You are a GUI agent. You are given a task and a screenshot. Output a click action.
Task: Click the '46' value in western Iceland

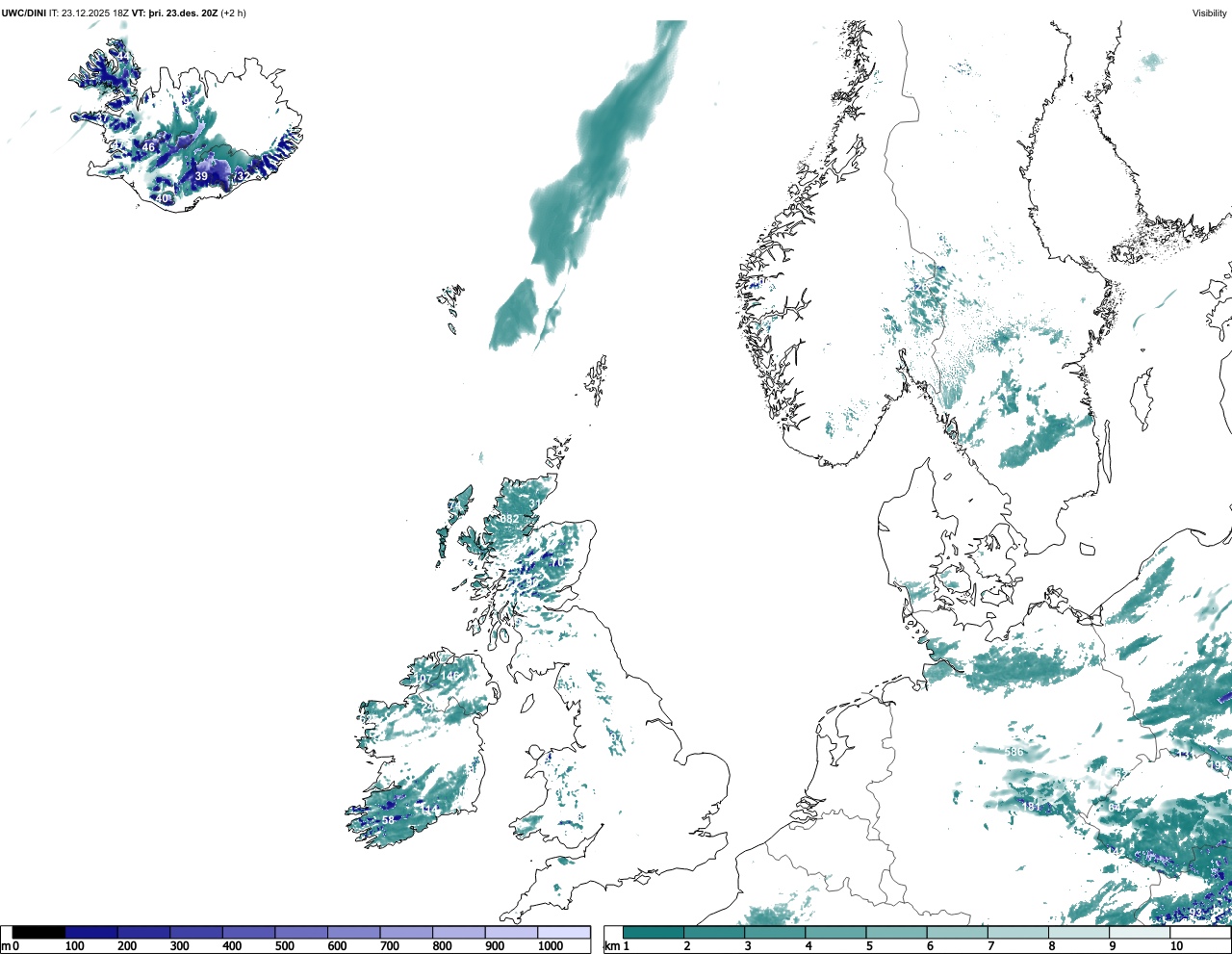pyautogui.click(x=148, y=147)
